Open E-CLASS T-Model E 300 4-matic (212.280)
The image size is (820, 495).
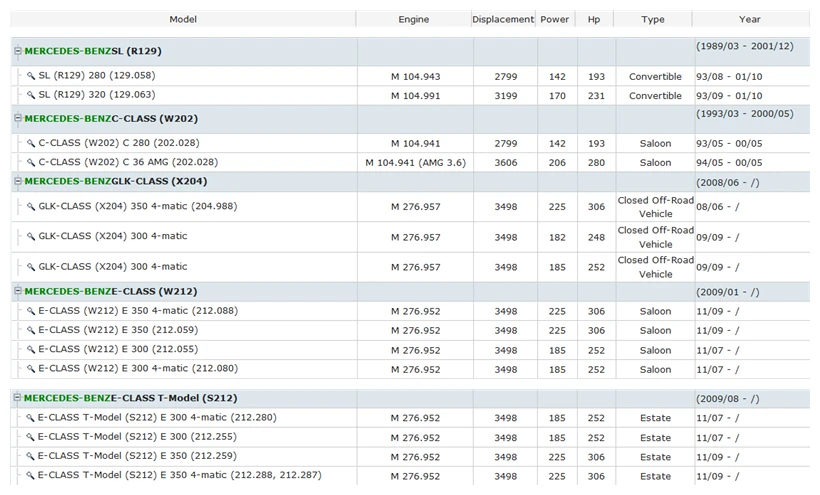pyautogui.click(x=157, y=417)
